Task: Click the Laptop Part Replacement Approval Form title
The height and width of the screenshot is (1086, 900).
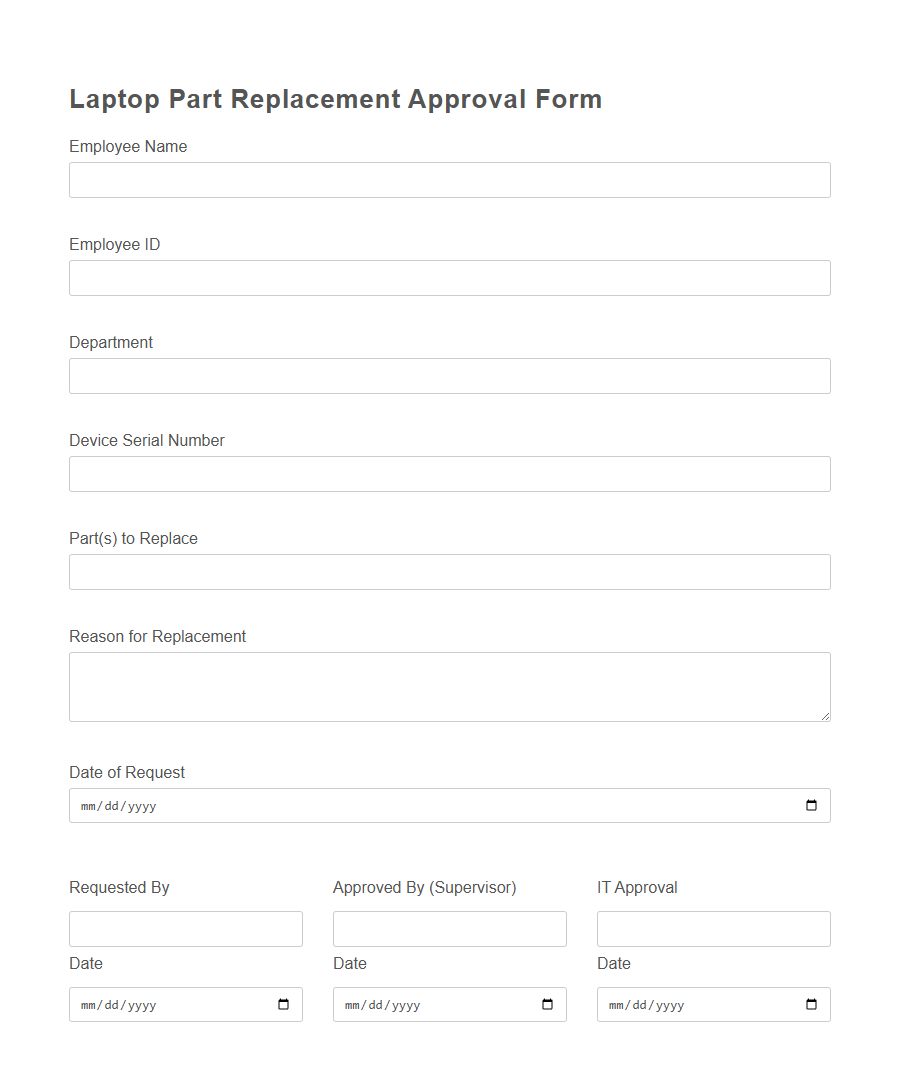Action: [335, 99]
